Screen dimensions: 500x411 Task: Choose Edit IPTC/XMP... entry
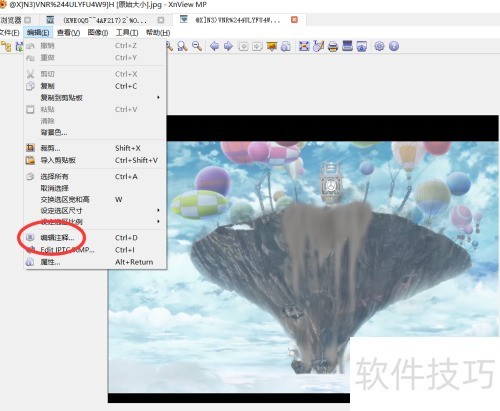click(95, 250)
